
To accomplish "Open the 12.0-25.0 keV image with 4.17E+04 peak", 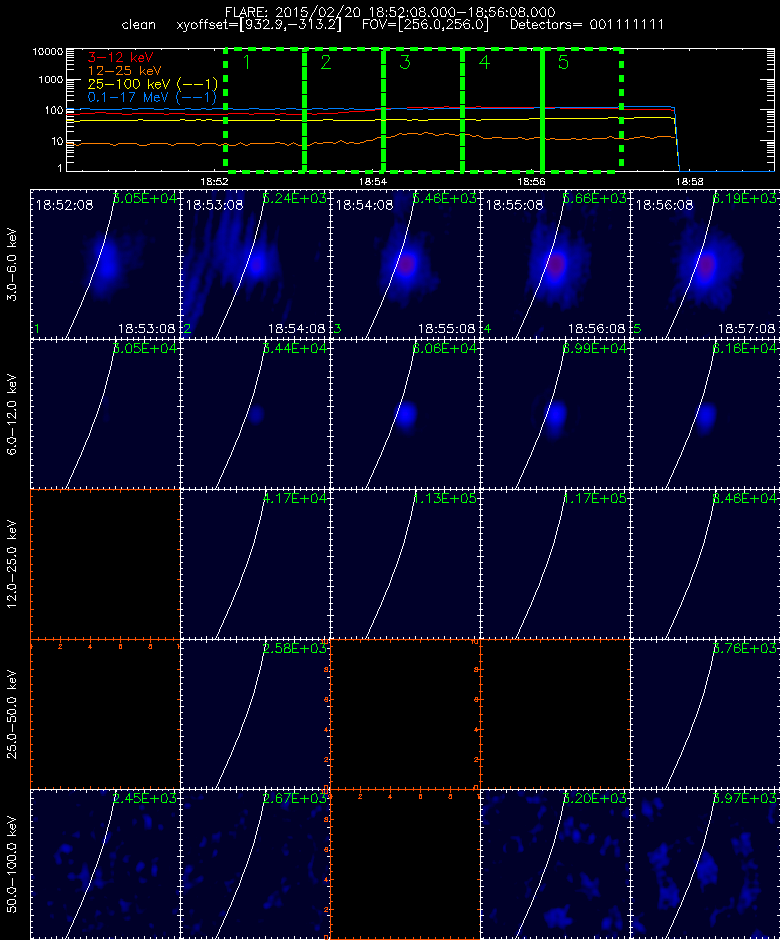I will click(x=255, y=564).
